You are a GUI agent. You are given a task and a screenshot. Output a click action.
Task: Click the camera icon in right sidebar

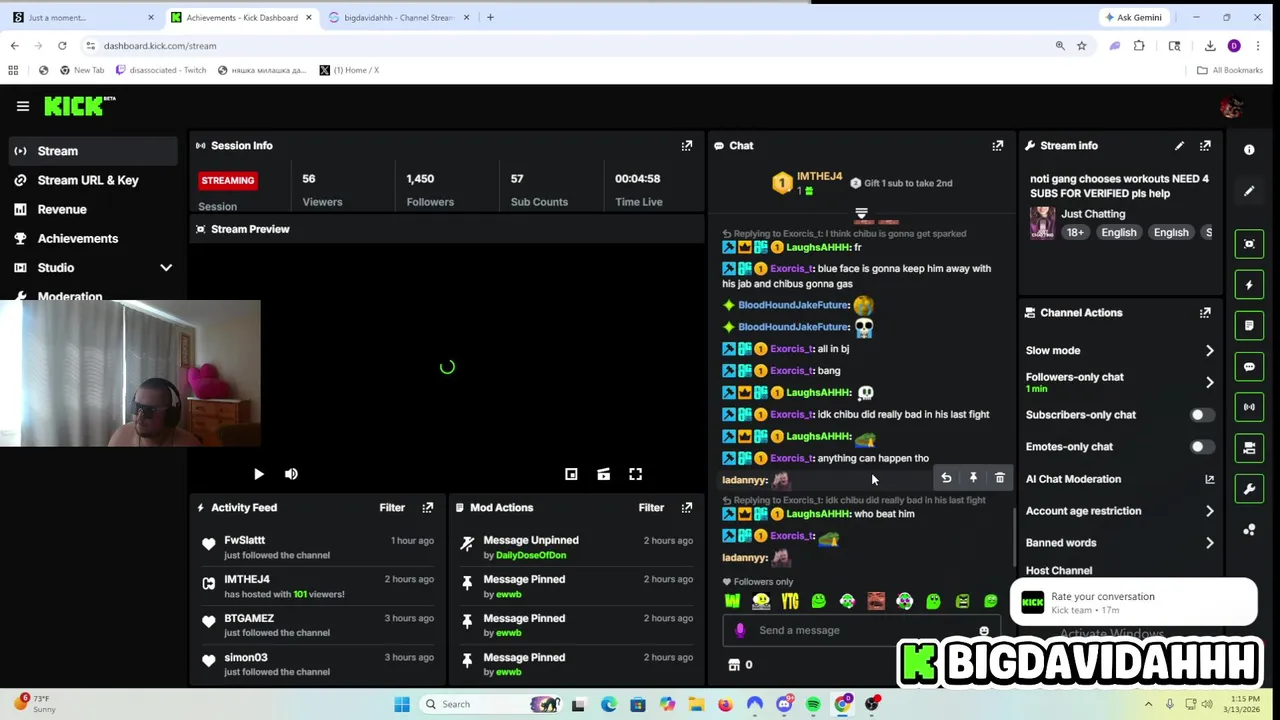(1249, 448)
